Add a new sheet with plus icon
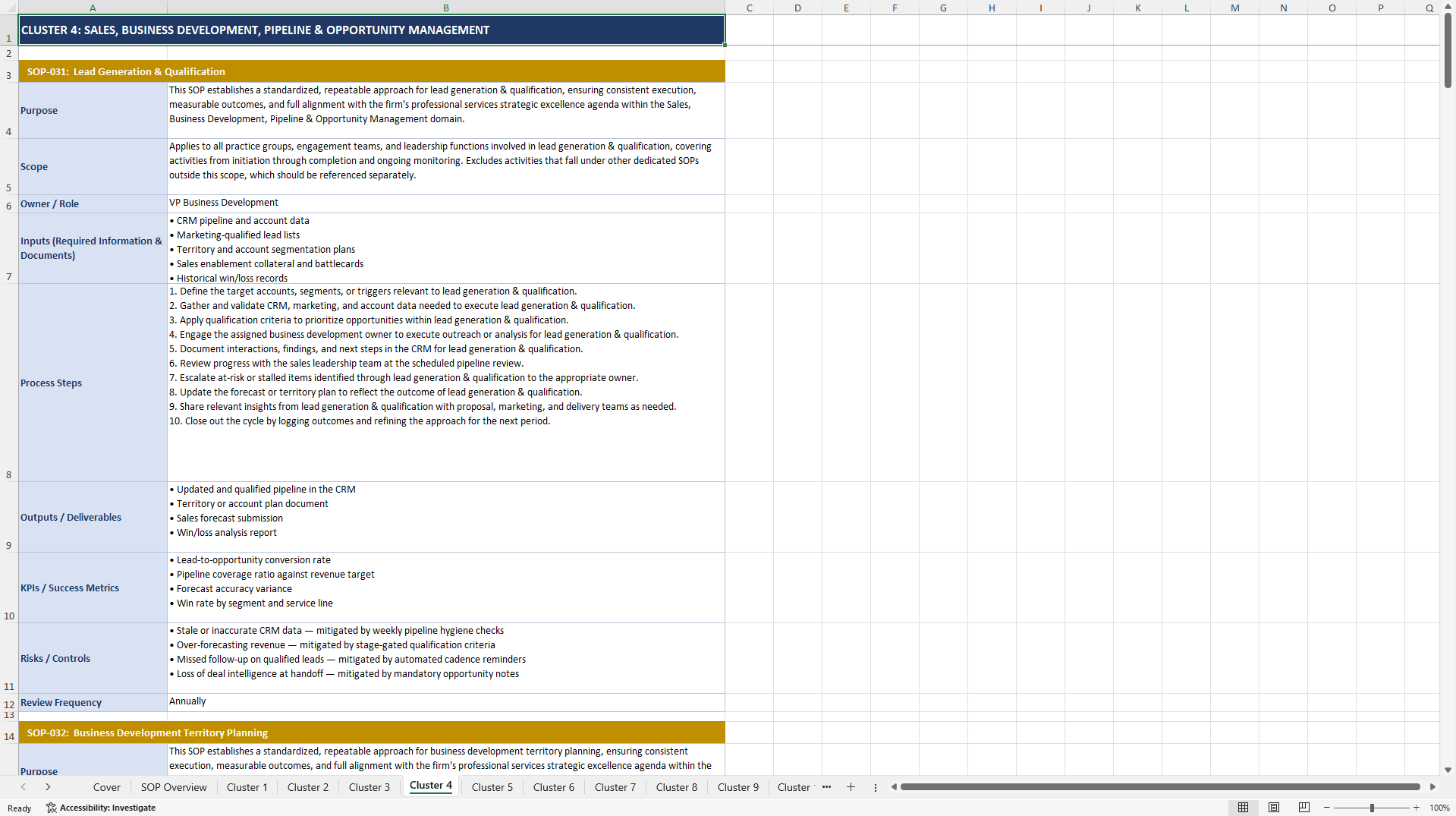This screenshot has height=816, width=1456. click(851, 787)
